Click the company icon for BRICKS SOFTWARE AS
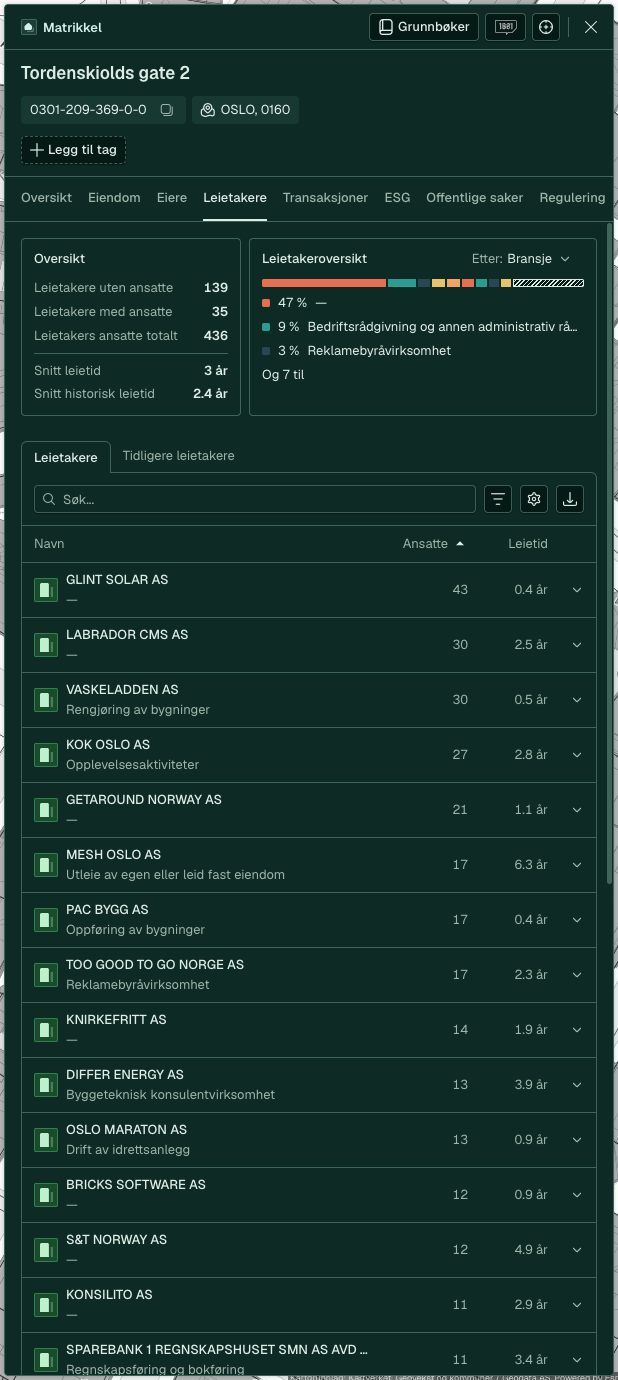 tap(46, 1195)
